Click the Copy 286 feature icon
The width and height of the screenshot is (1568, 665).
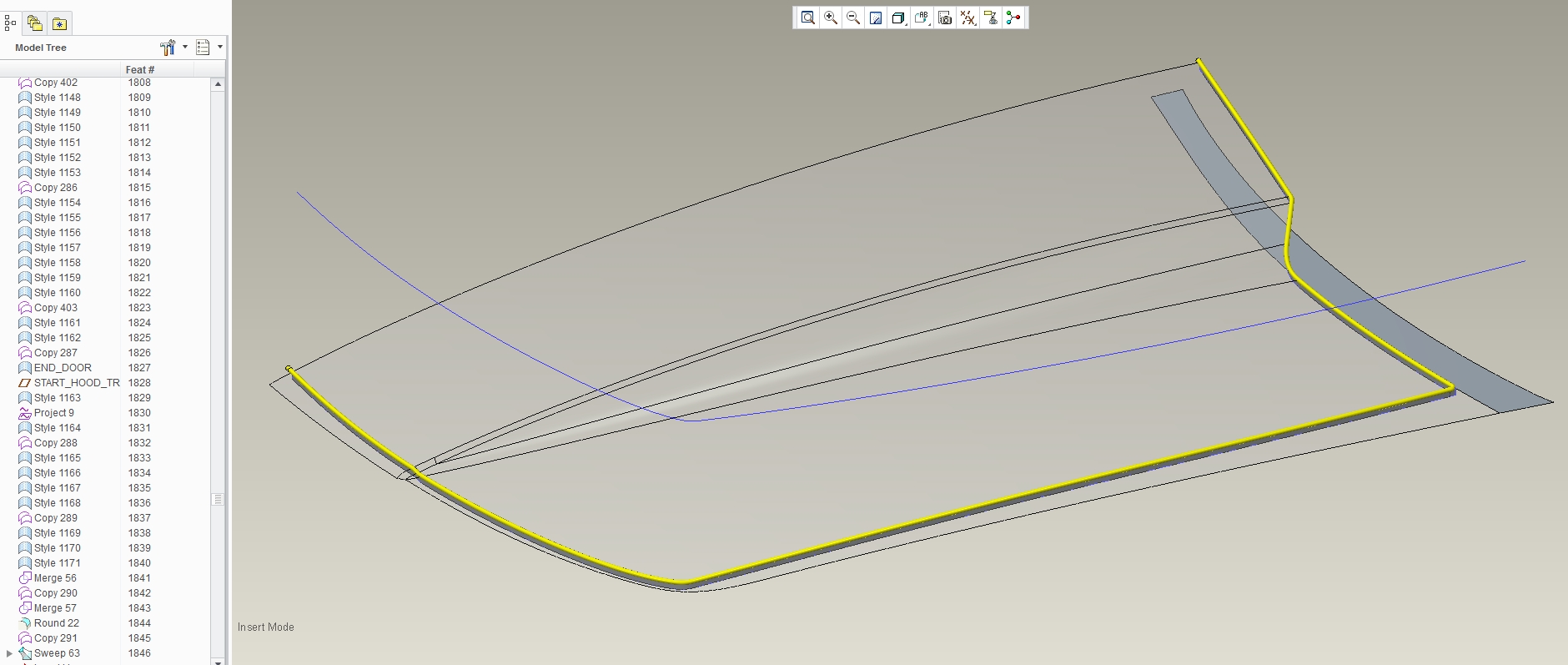25,188
